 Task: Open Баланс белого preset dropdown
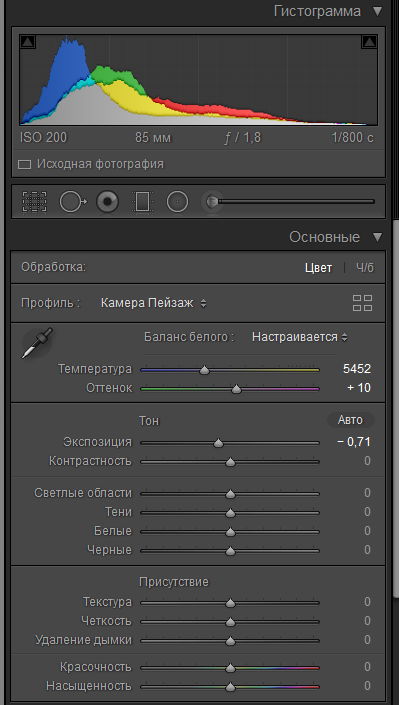point(300,337)
